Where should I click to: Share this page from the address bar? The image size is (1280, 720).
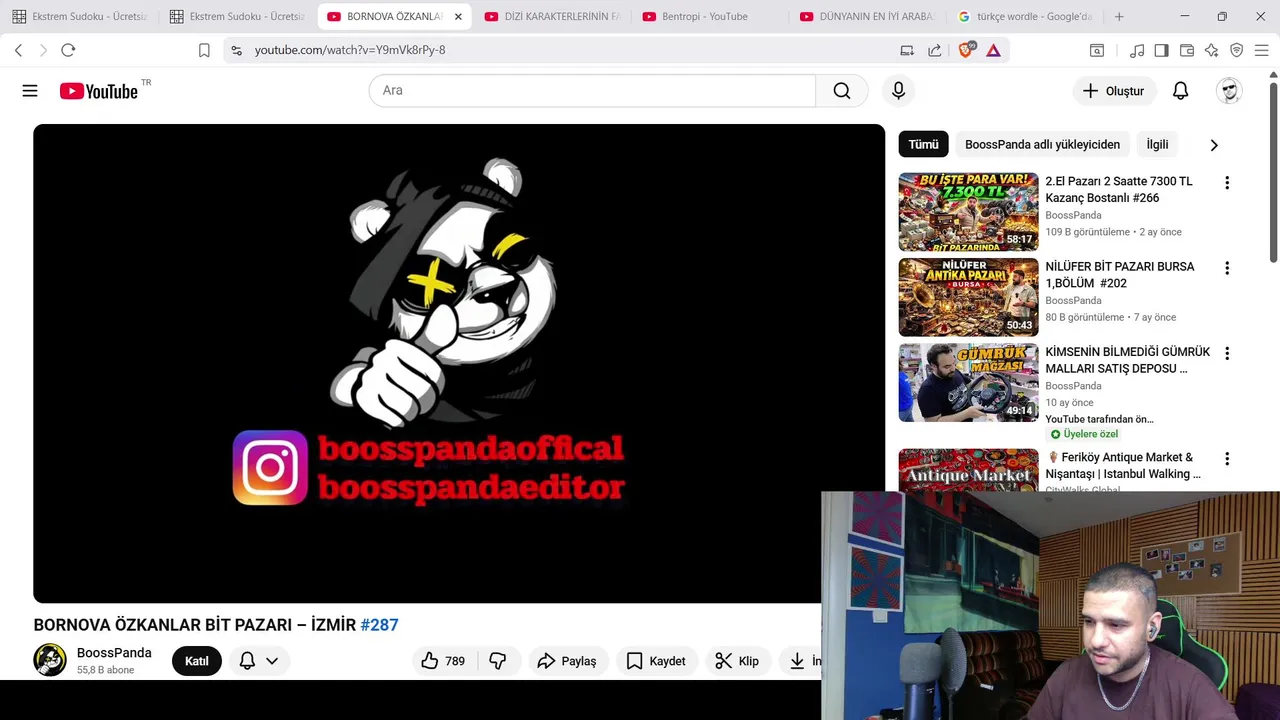pos(934,50)
